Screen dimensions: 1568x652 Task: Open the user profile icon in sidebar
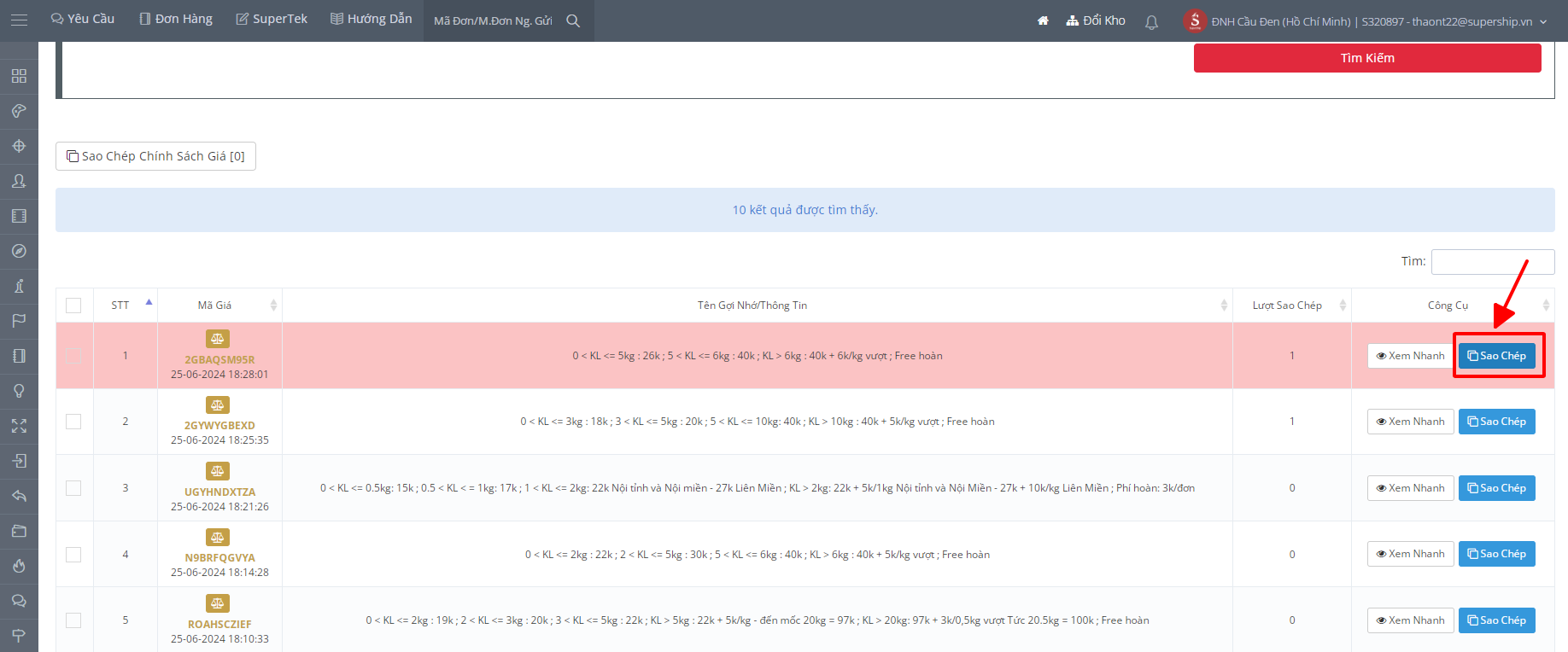pos(19,181)
